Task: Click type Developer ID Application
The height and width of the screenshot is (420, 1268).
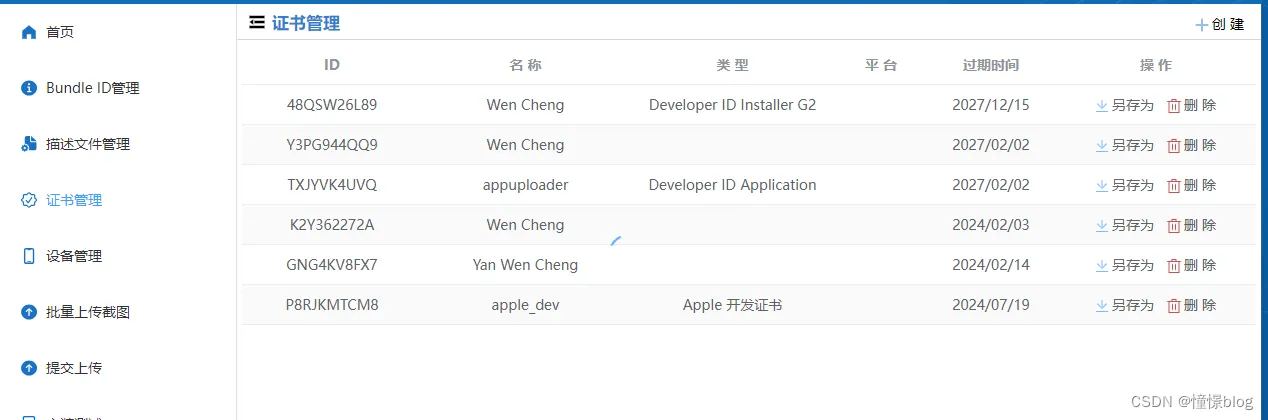Action: tap(732, 185)
